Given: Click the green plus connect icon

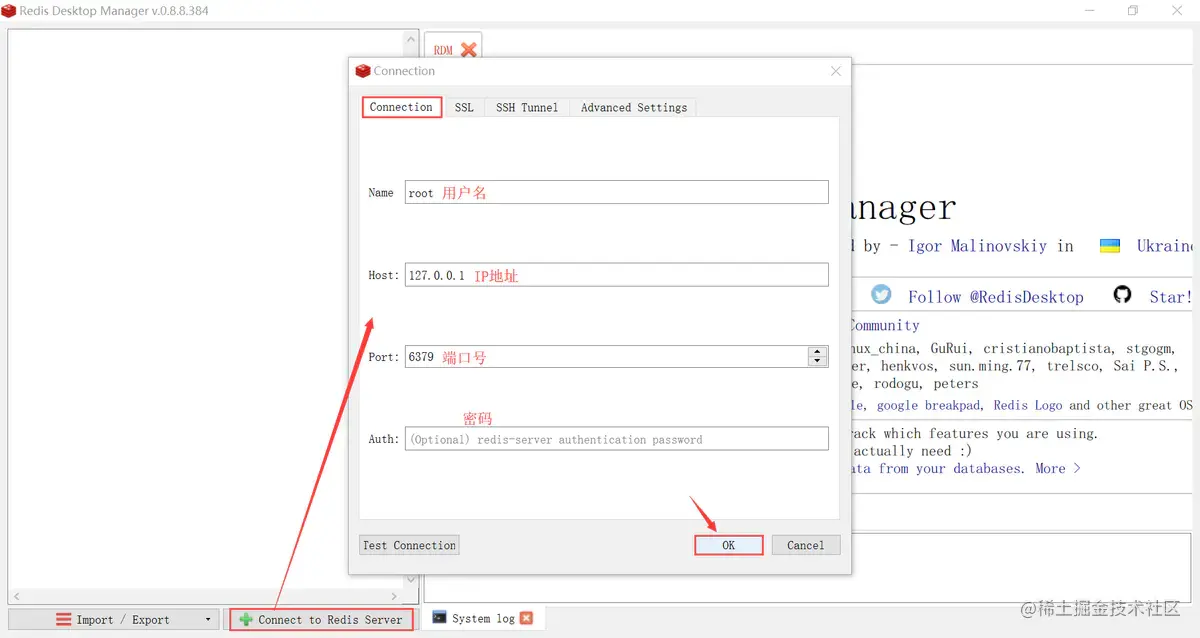Looking at the screenshot, I should click(x=246, y=619).
